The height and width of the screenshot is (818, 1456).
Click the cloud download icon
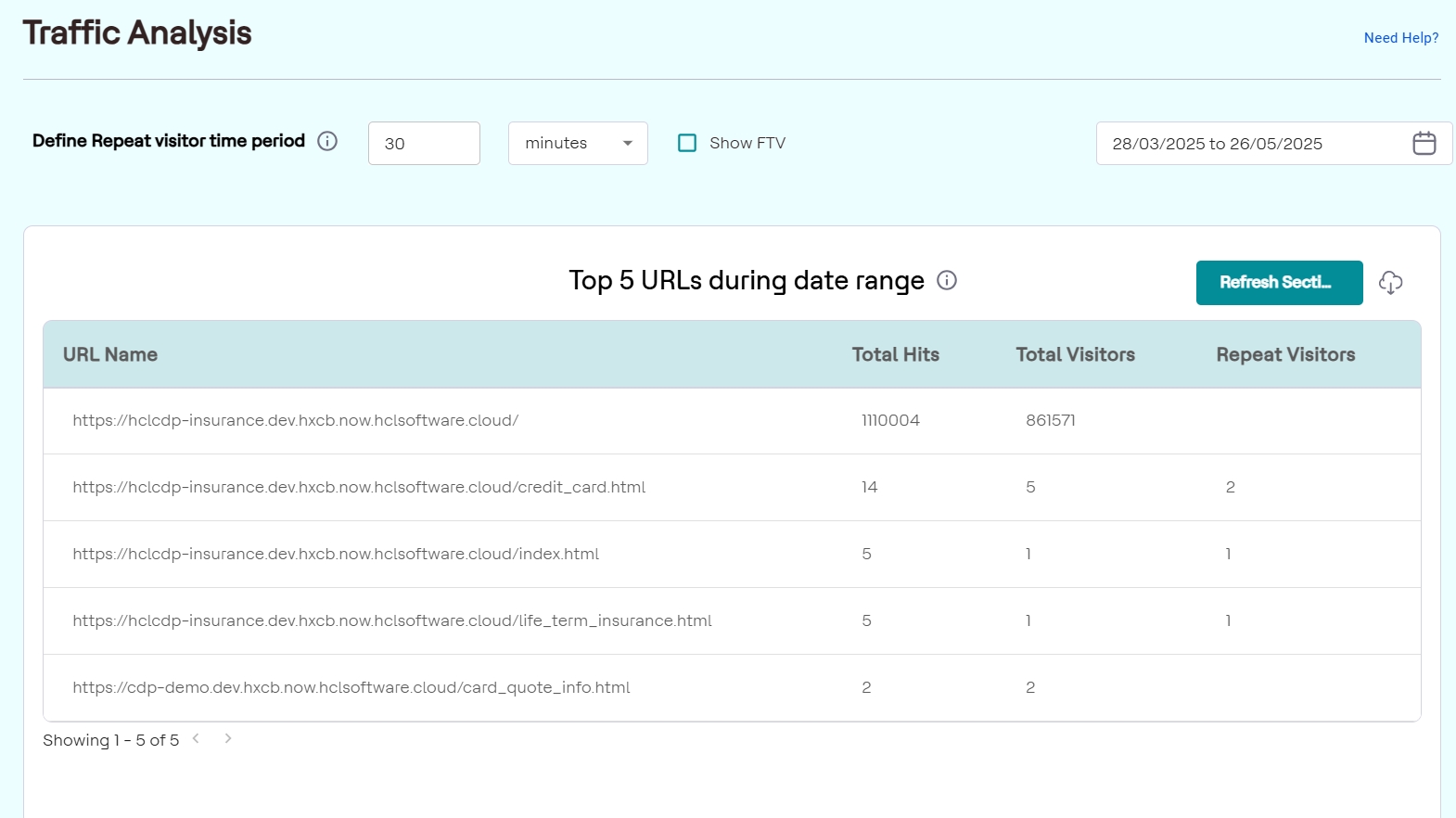point(1390,283)
